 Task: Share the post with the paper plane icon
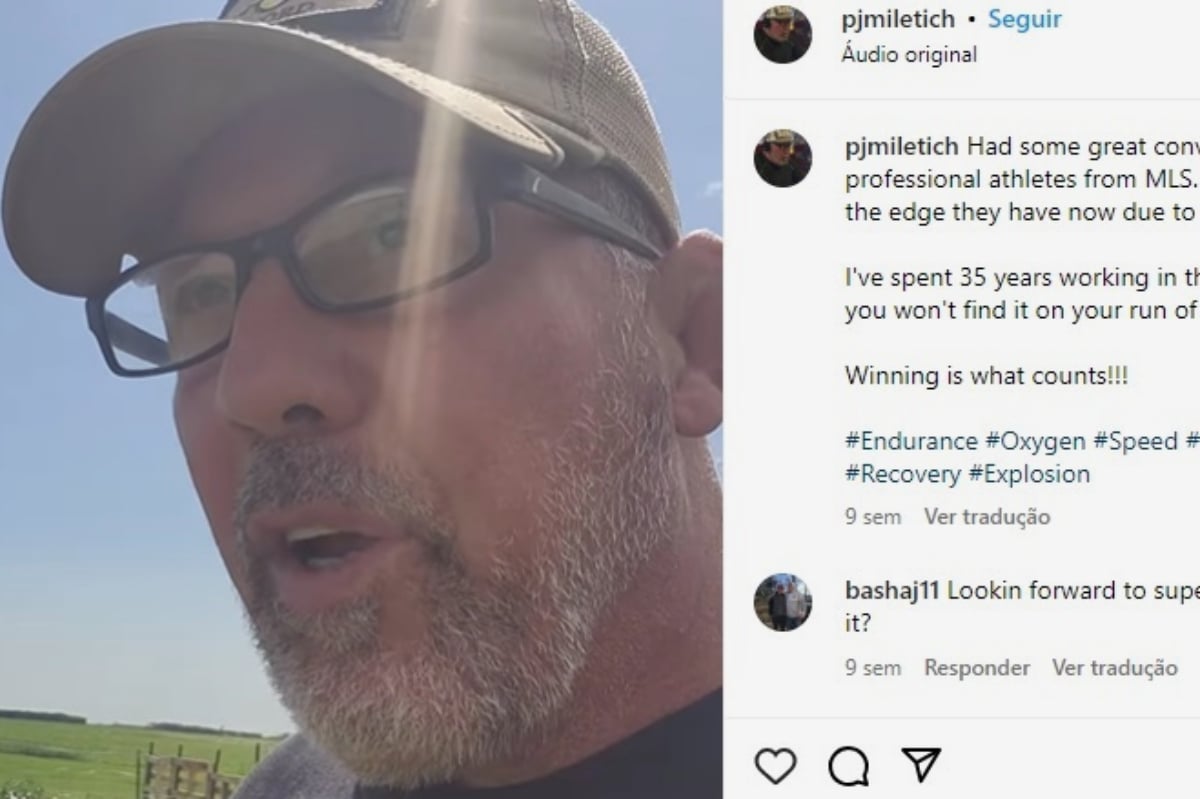(921, 765)
